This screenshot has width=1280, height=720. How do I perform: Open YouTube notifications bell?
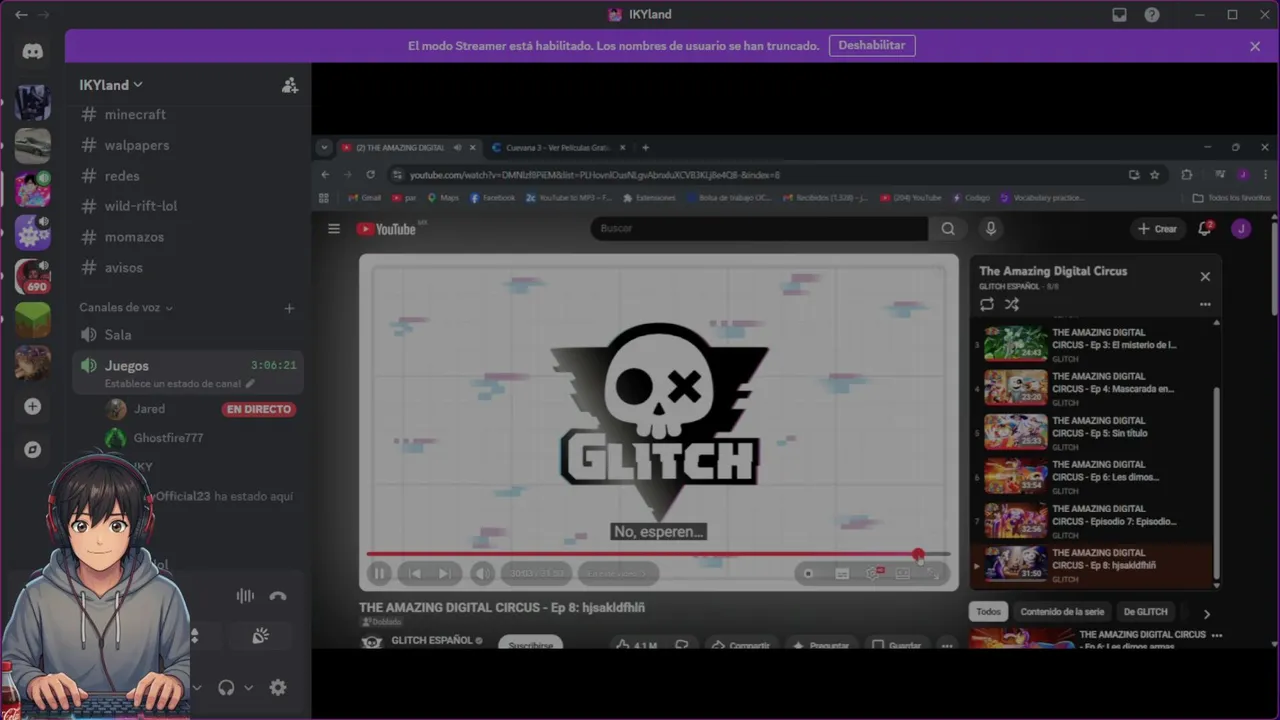[x=1205, y=229]
